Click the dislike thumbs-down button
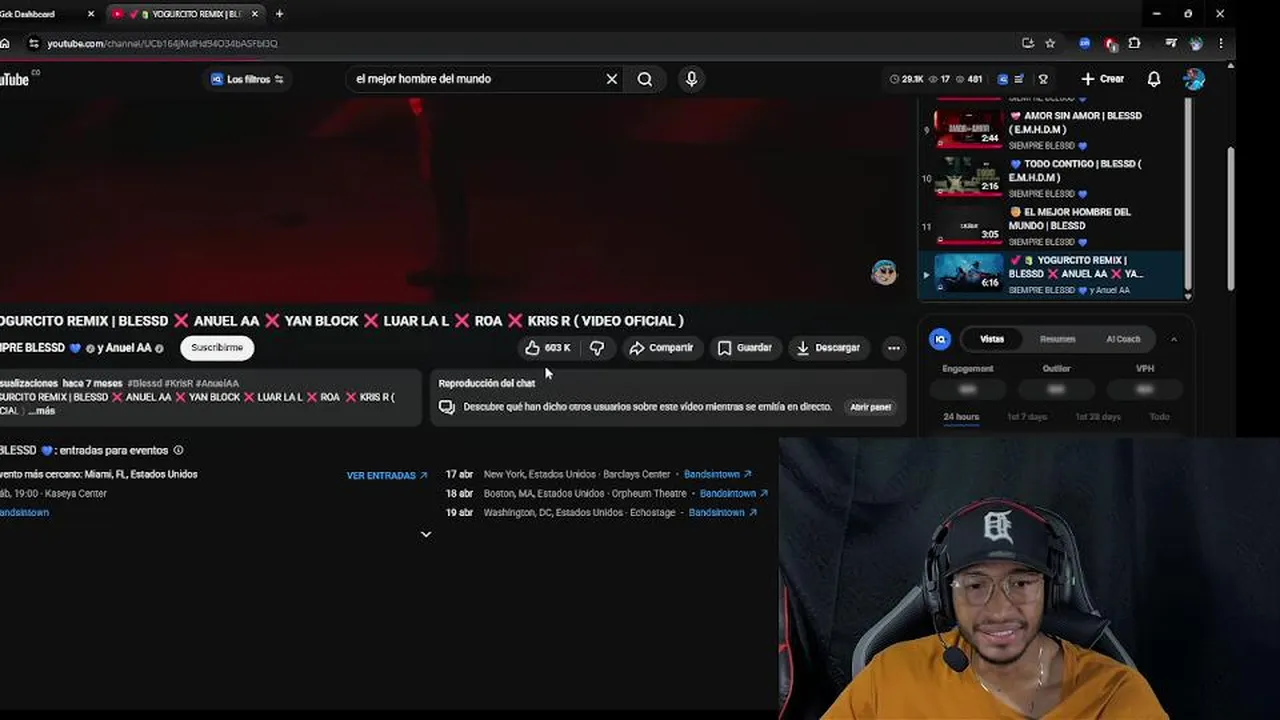1280x720 pixels. 597,348
